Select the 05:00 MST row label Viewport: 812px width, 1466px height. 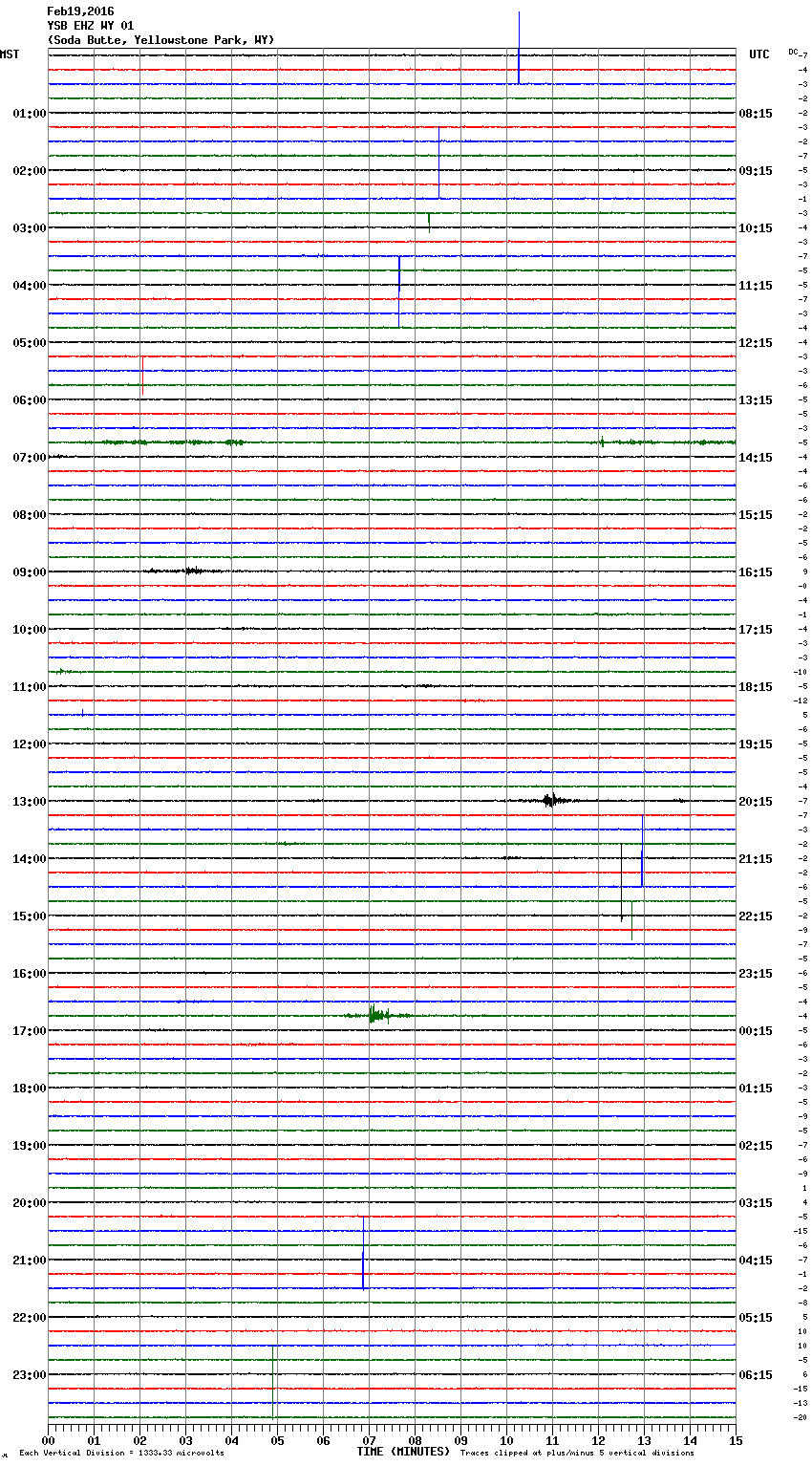coord(30,343)
